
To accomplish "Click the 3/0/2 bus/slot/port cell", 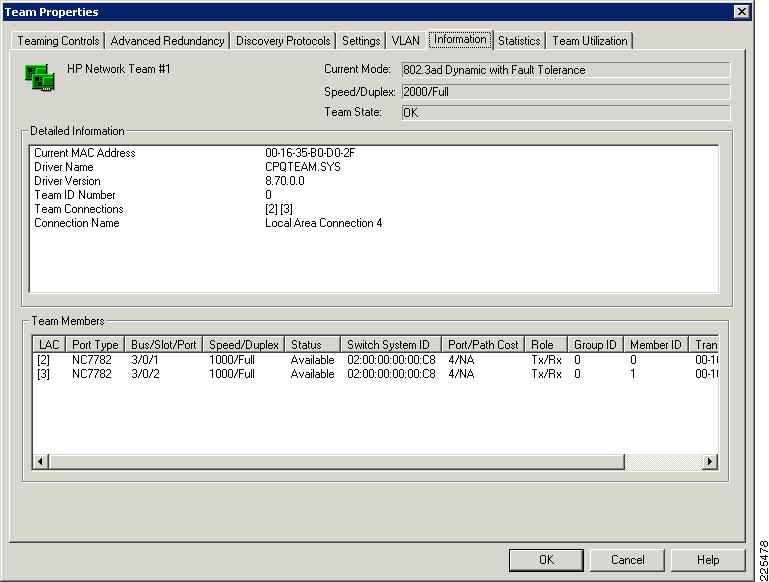I will coord(145,374).
